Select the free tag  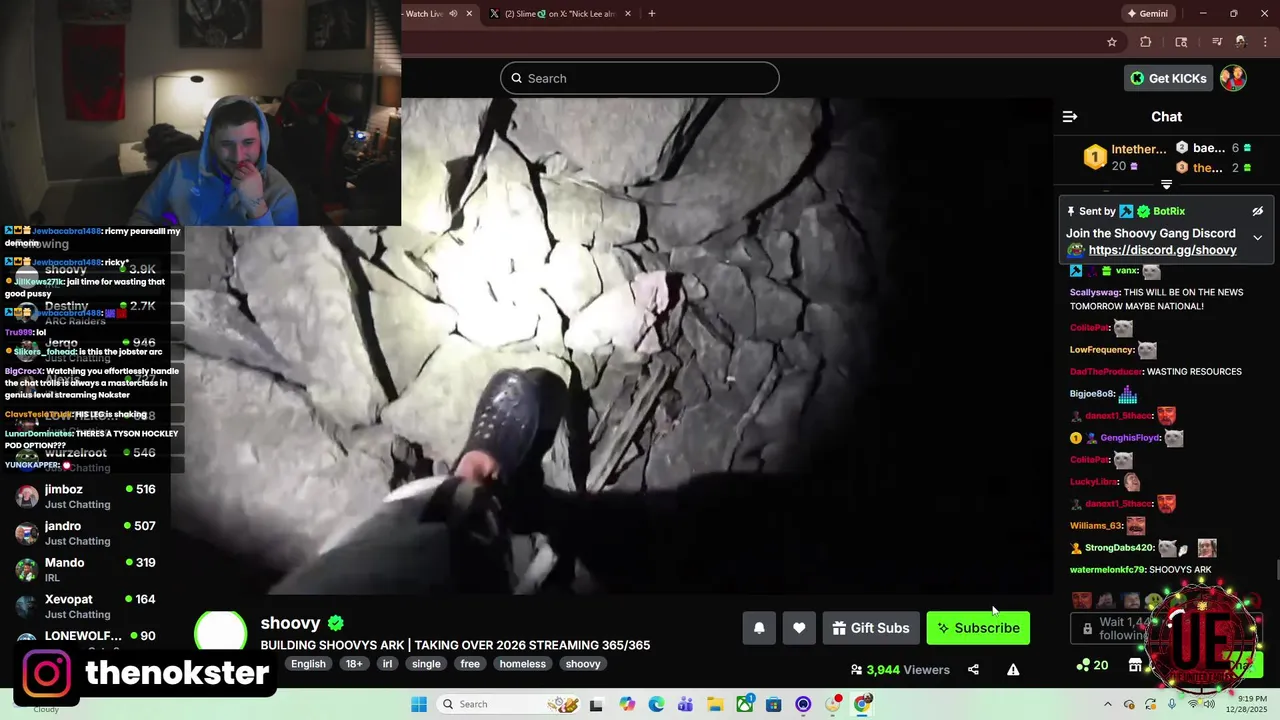pos(470,664)
